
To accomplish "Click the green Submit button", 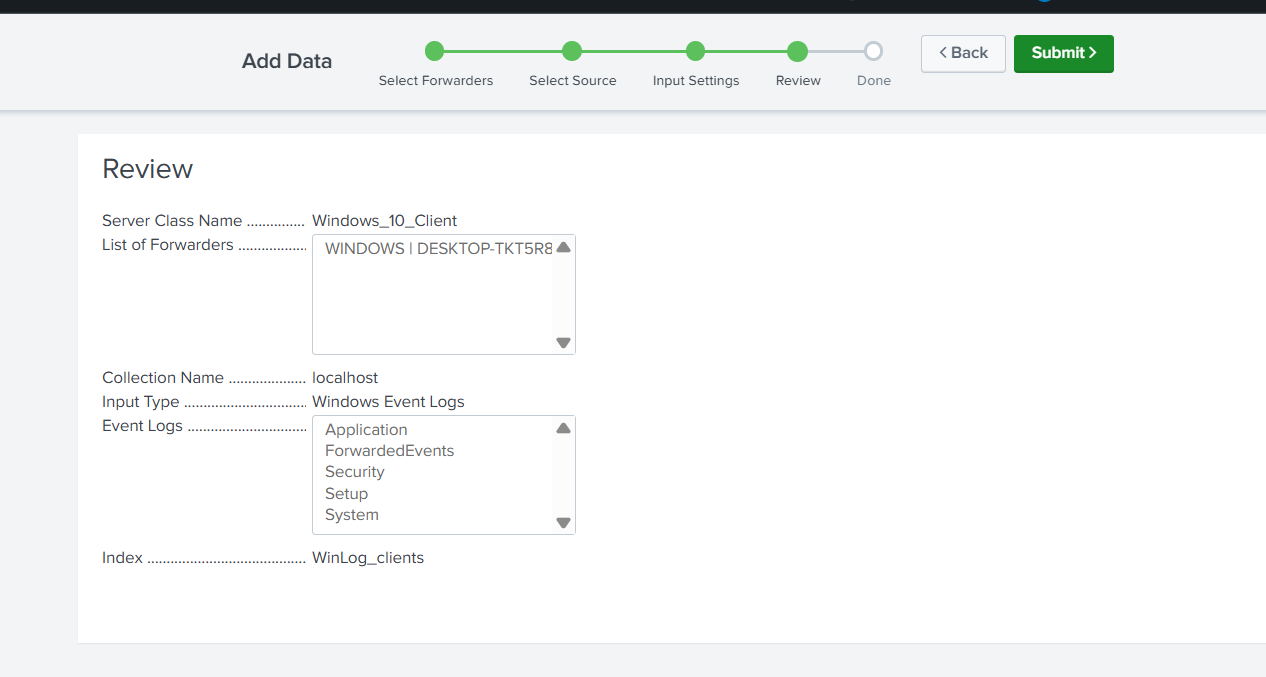I will tap(1063, 54).
